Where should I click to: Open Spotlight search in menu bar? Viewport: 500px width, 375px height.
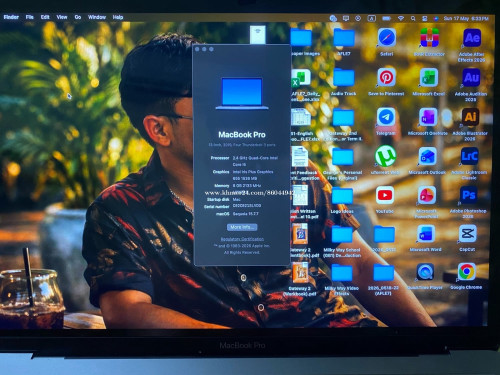click(413, 19)
